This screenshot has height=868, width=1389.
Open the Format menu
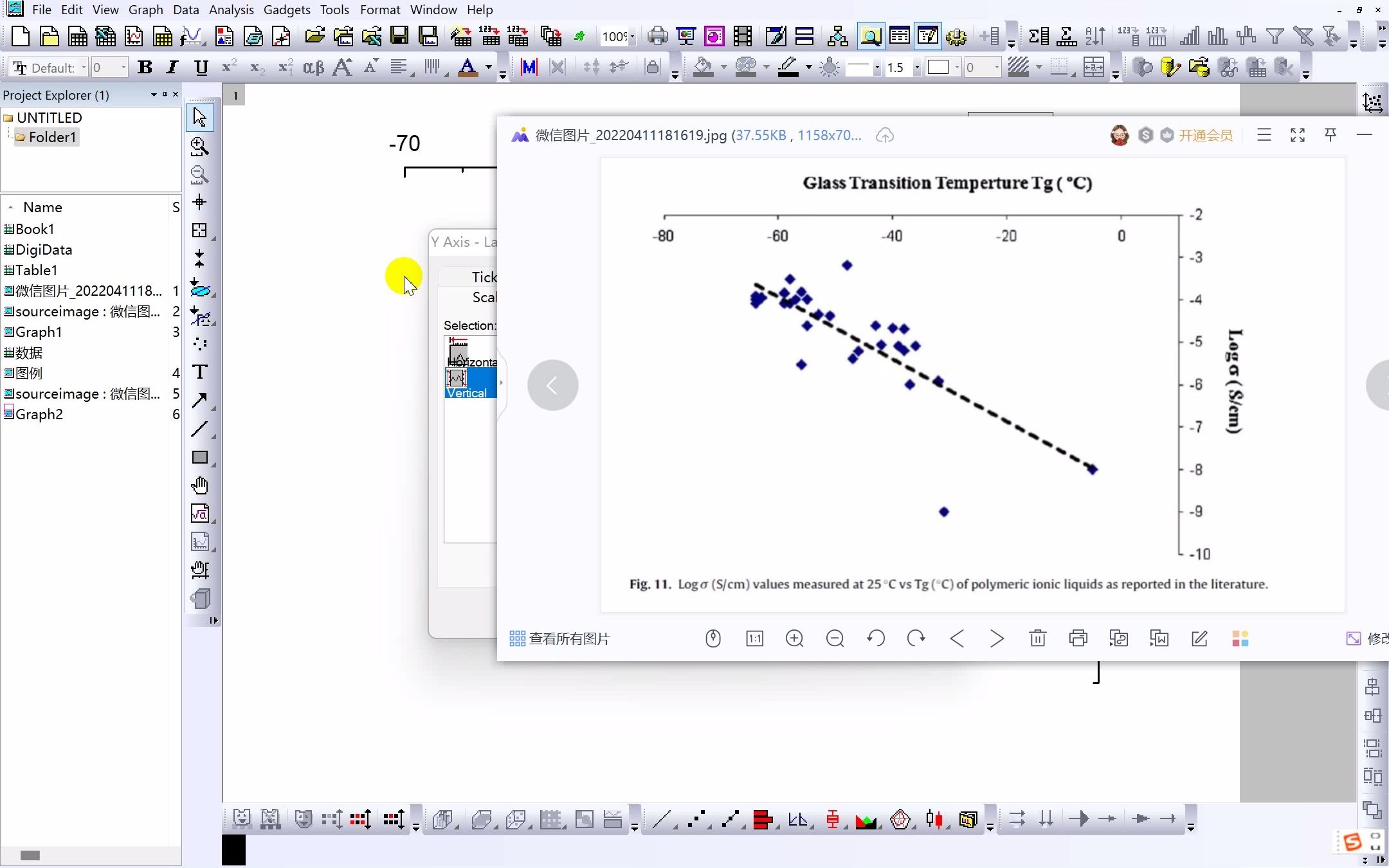(380, 9)
